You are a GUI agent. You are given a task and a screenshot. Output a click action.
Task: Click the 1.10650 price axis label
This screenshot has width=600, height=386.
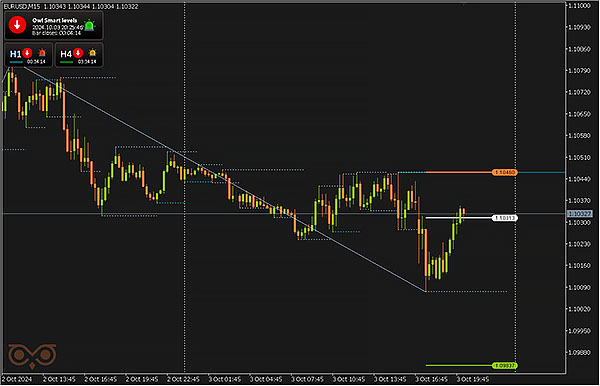click(579, 114)
